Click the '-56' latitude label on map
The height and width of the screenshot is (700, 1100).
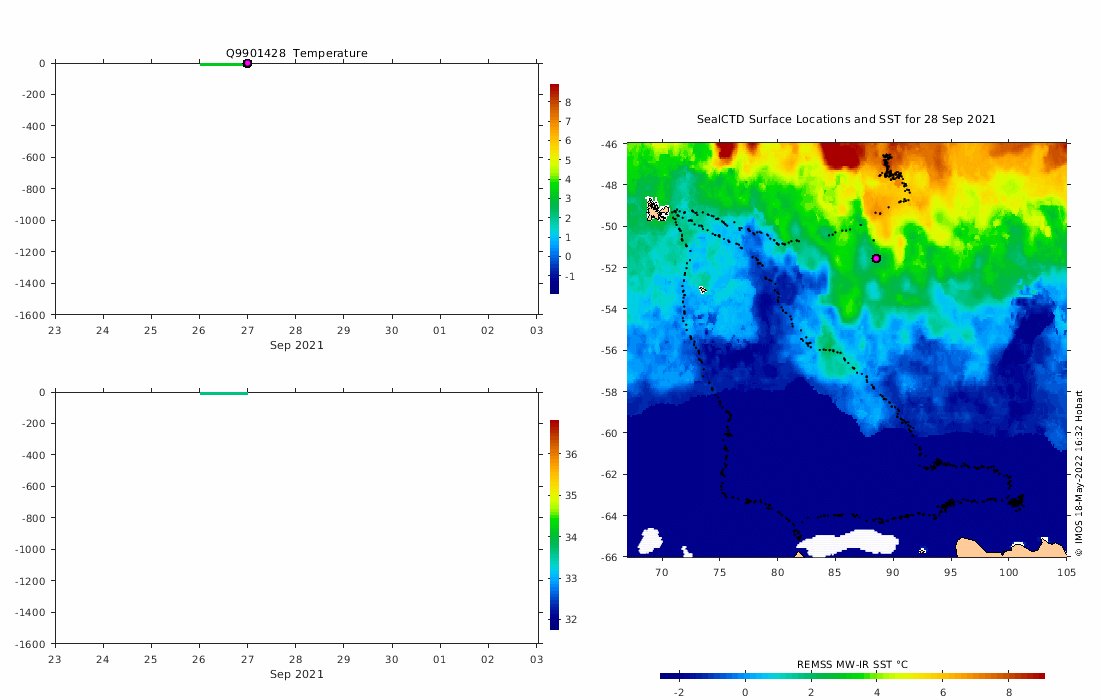(x=609, y=351)
